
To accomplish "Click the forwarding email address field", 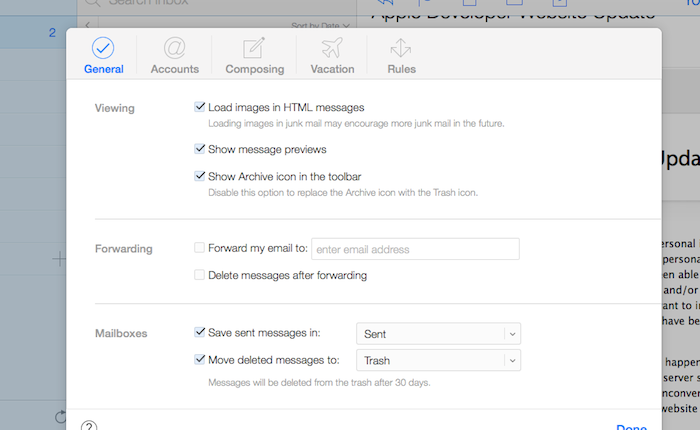I will 415,249.
